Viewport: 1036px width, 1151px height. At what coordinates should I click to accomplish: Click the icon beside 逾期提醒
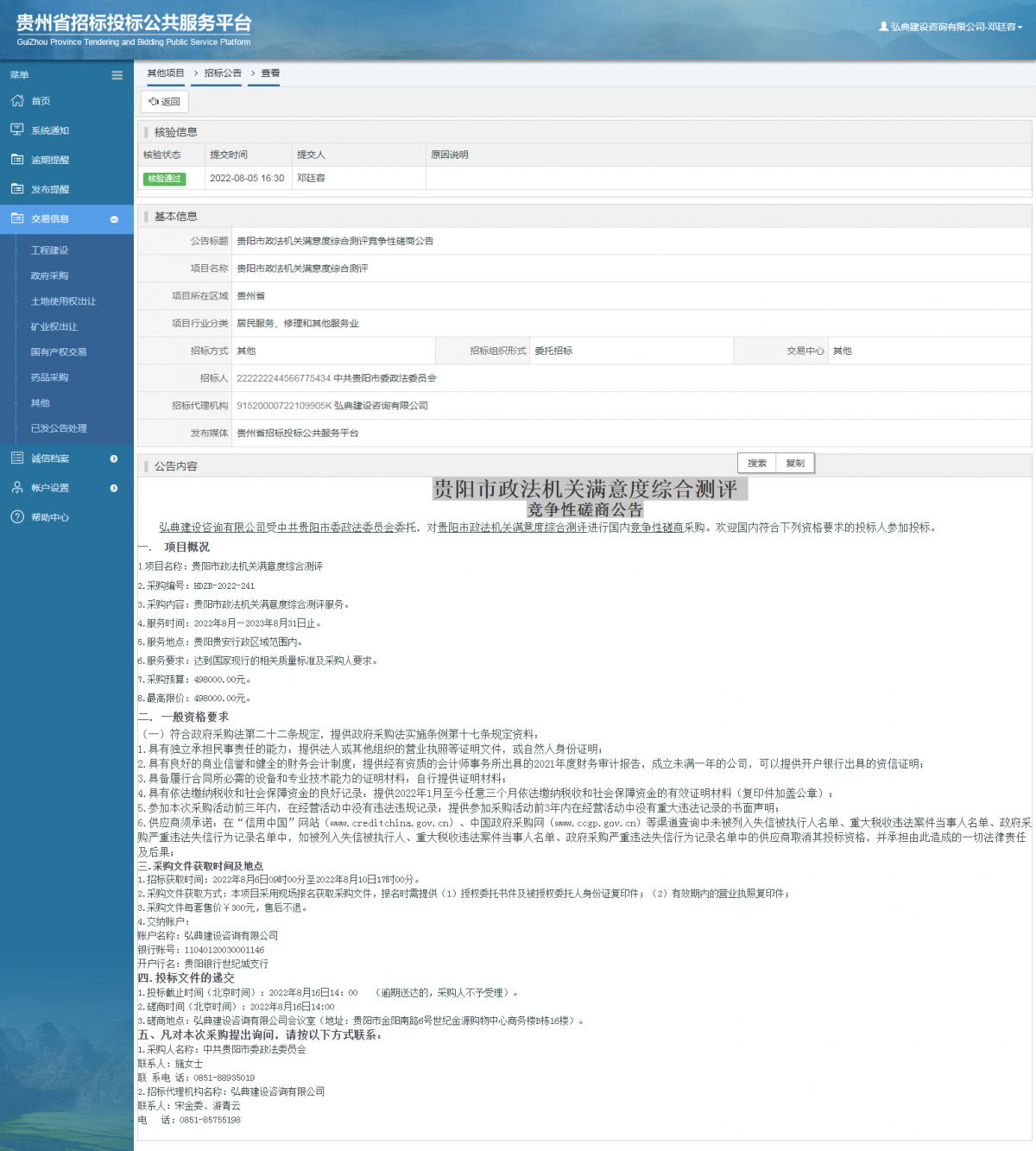17,159
